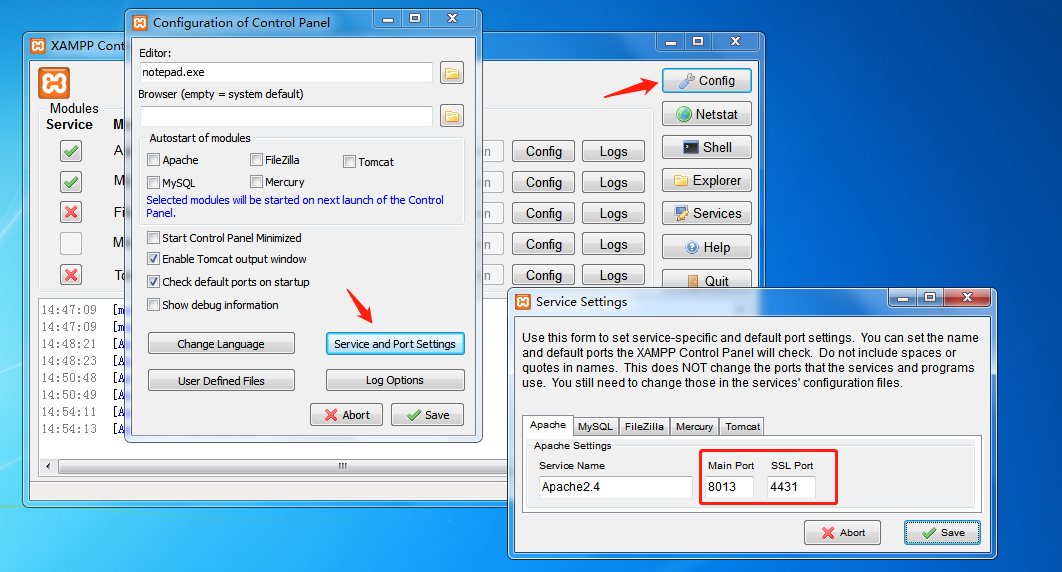Enable MySQL autostart checkbox
This screenshot has height=572, width=1062.
(154, 183)
